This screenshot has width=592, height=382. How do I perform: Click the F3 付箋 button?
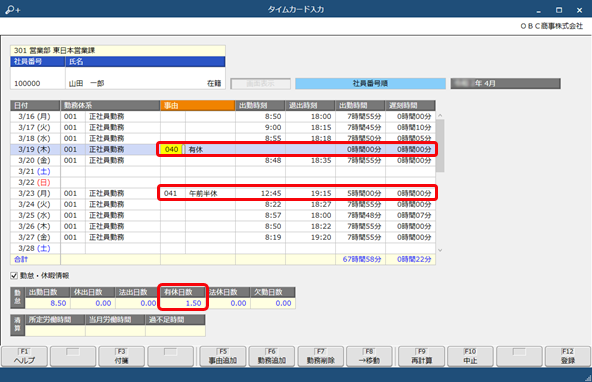coord(122,356)
